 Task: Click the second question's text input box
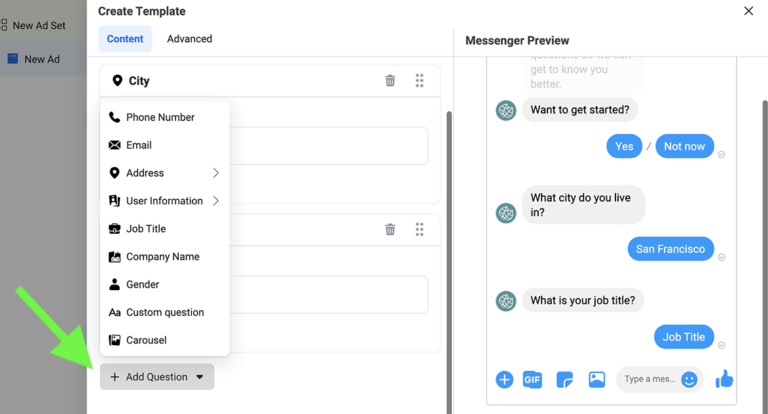(328, 294)
